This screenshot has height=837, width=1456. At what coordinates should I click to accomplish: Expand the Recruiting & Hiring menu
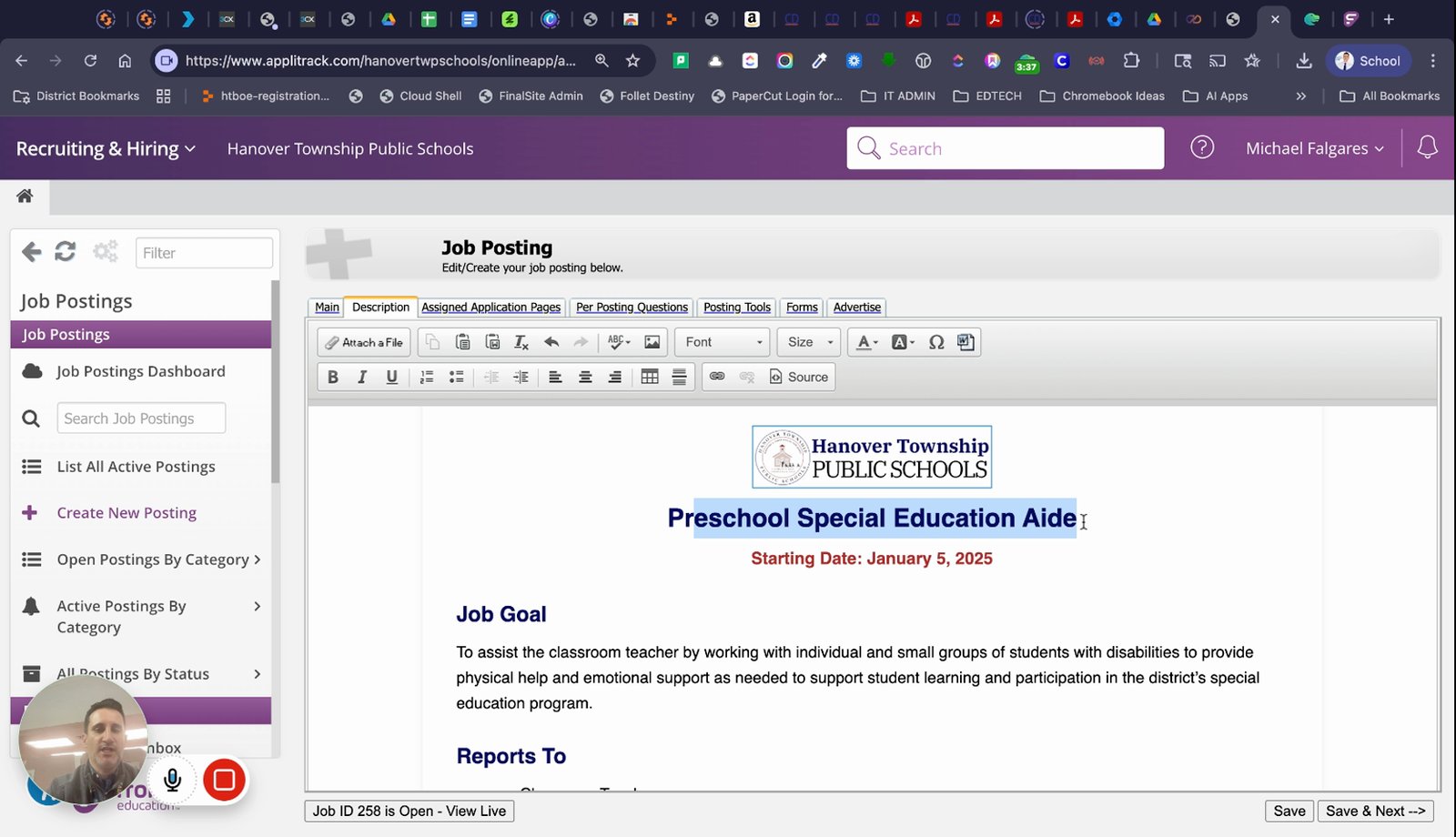pos(106,148)
